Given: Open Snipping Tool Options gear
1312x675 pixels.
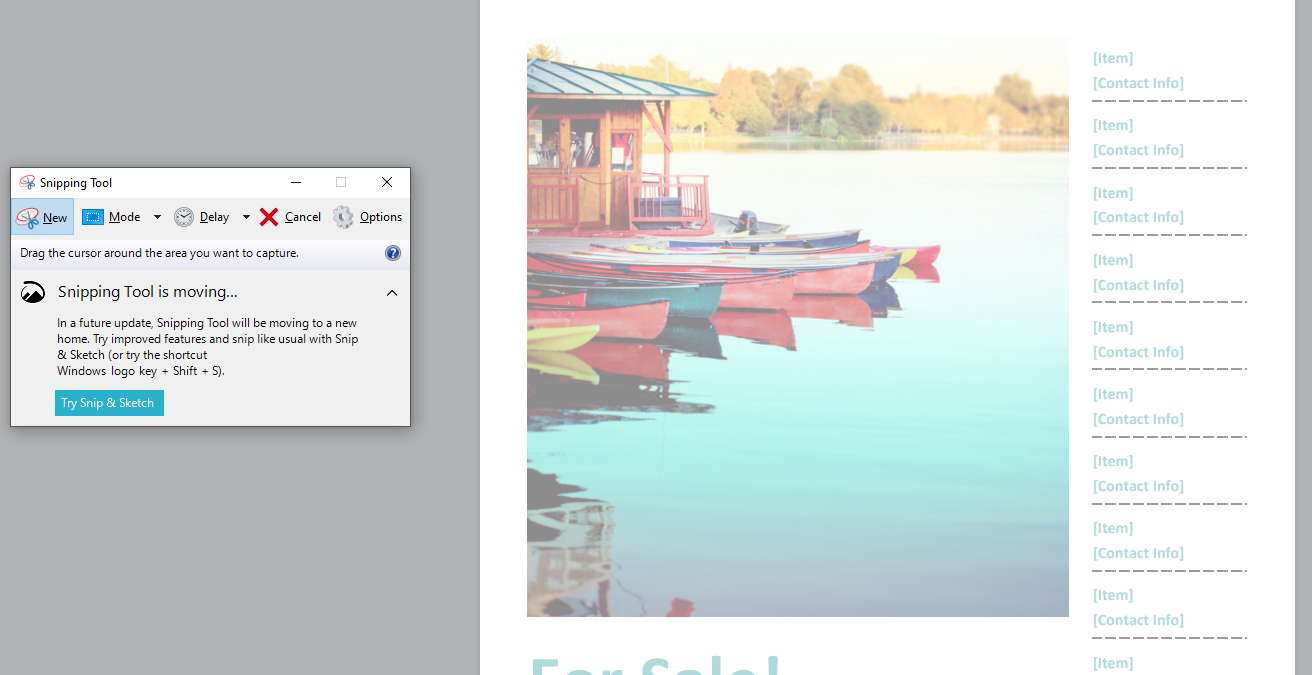Looking at the screenshot, I should pos(367,217).
